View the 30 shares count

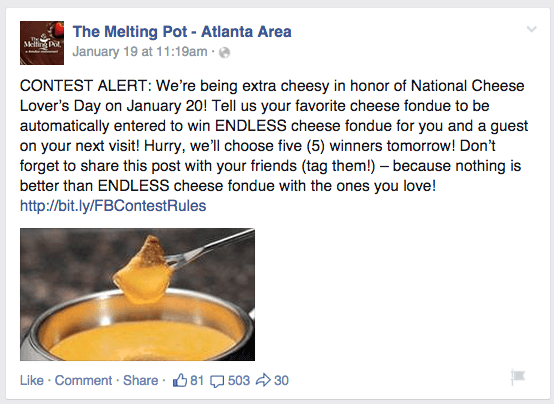click(x=281, y=380)
